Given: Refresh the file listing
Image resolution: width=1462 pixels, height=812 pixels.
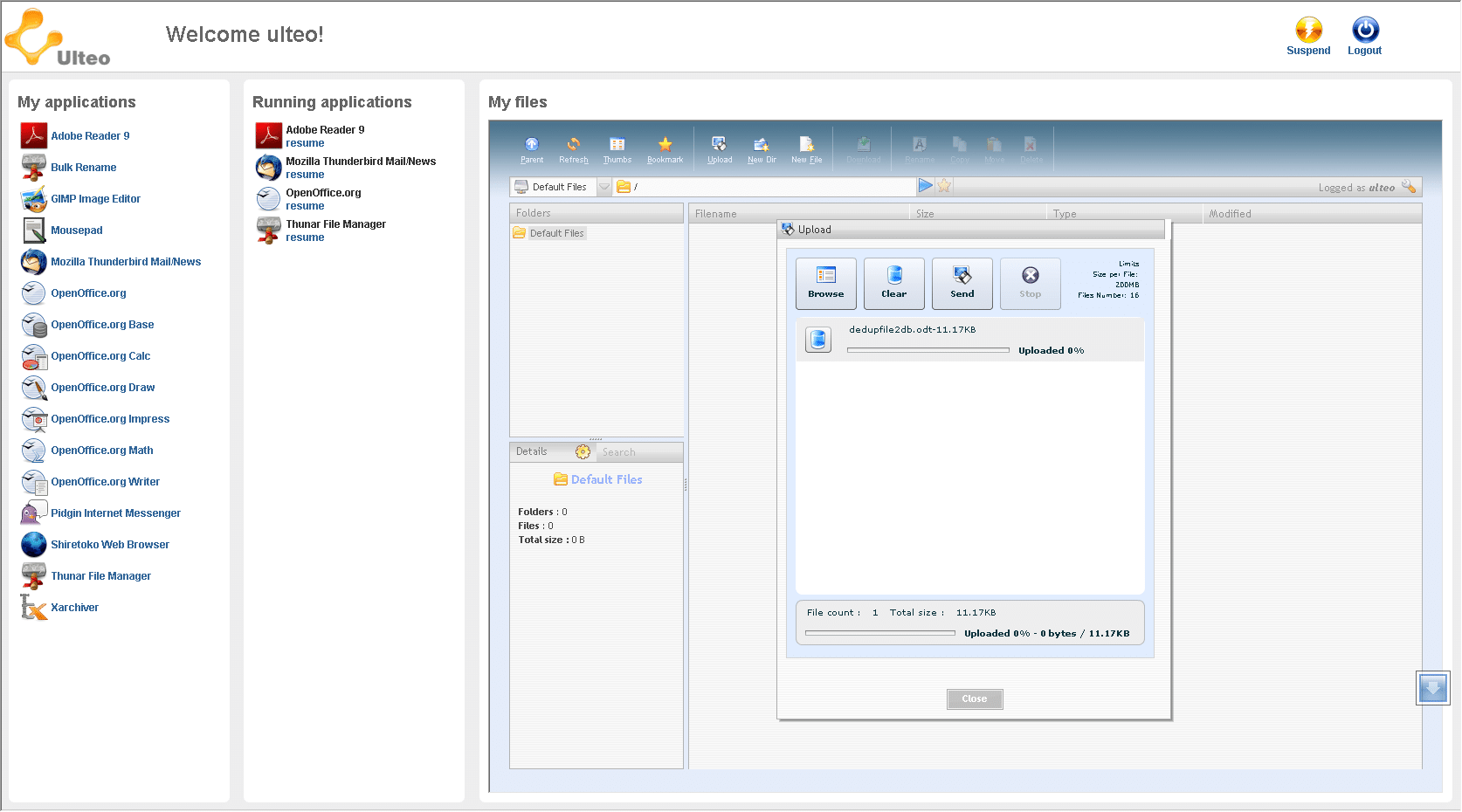Looking at the screenshot, I should coord(574,149).
